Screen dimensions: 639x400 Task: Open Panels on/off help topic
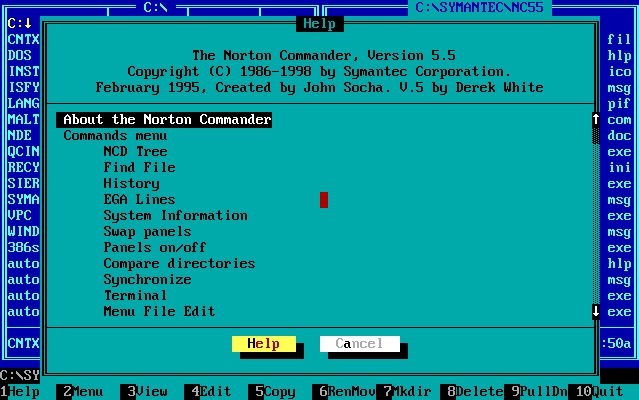[155, 247]
